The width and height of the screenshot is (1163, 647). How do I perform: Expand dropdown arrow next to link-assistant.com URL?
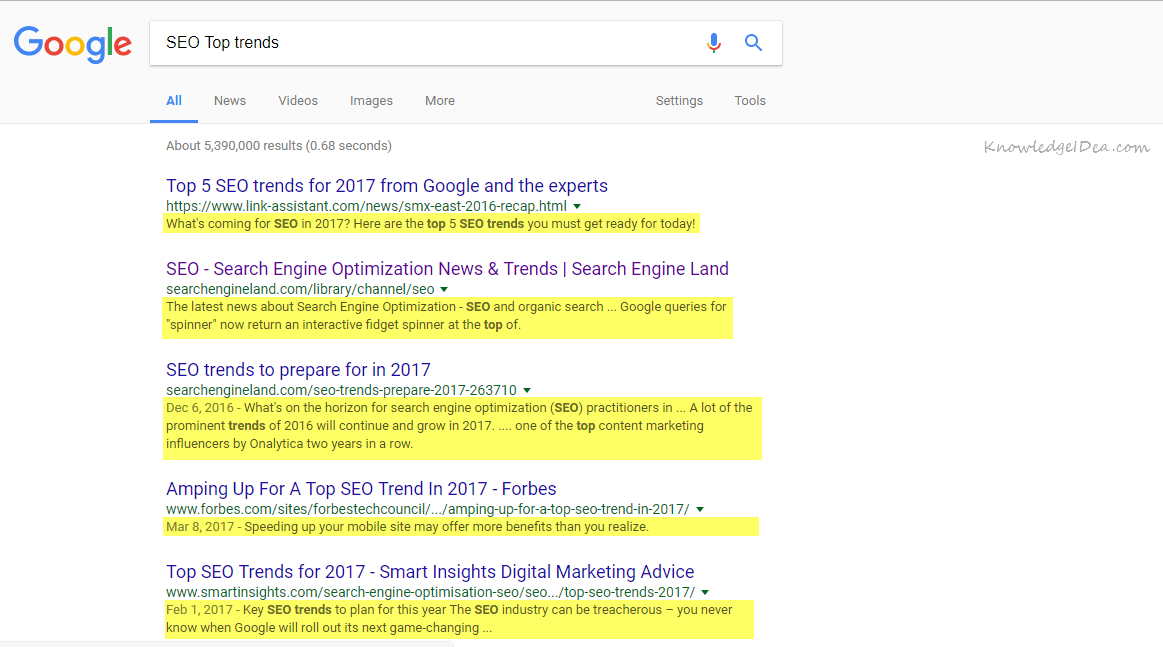click(x=577, y=206)
